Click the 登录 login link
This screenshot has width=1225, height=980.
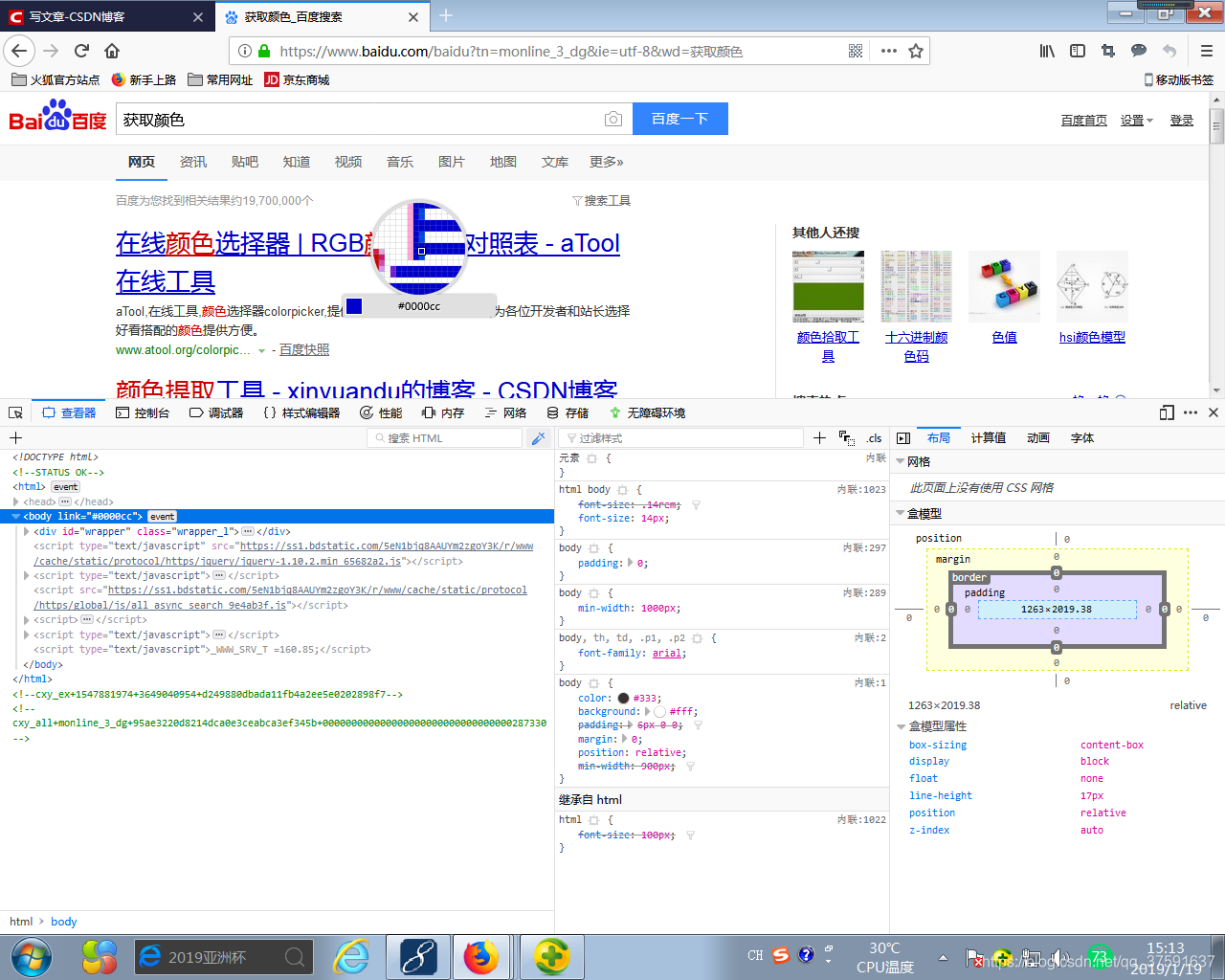click(1182, 121)
